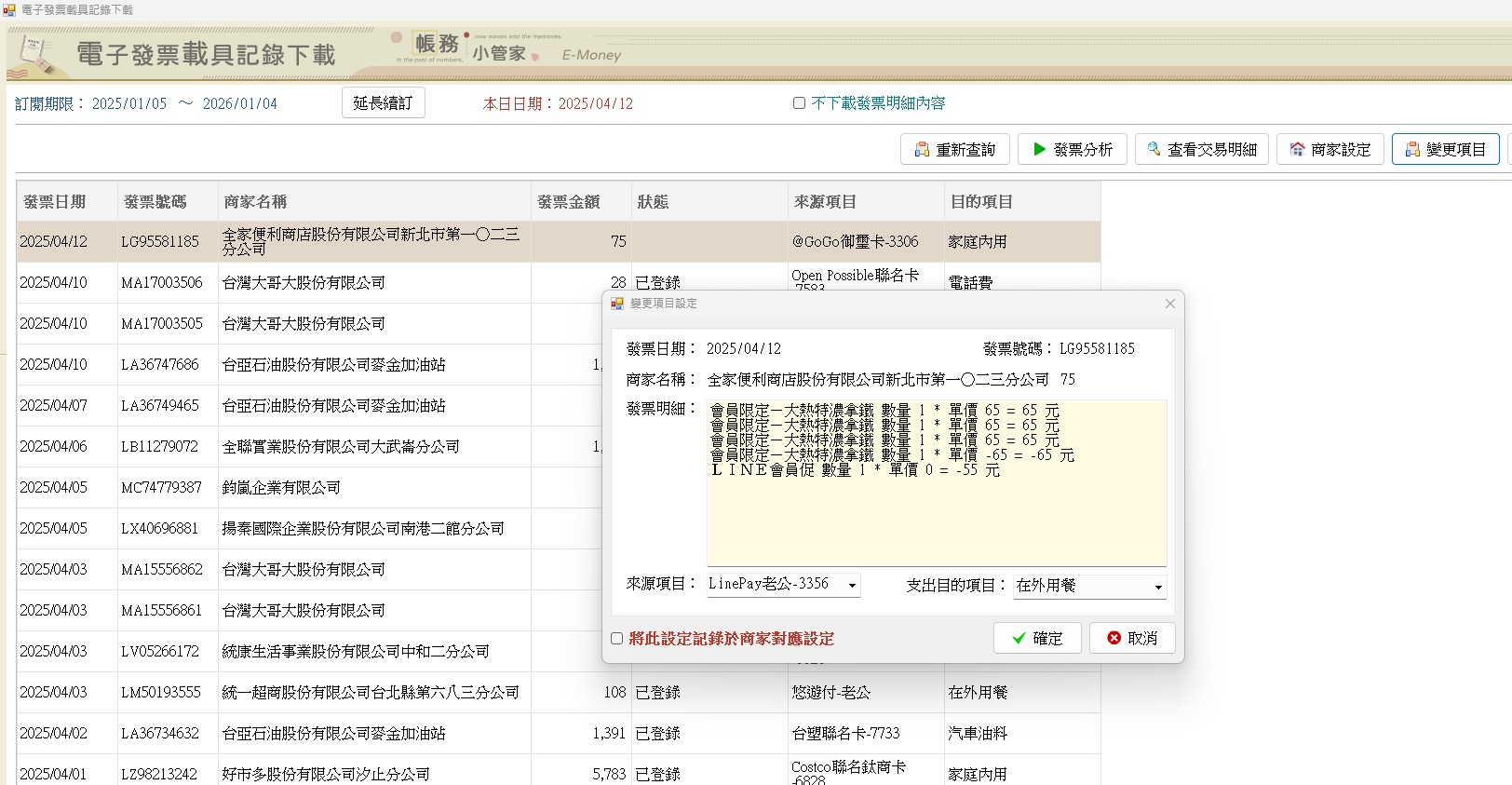Click the red cancel icon on 取消

point(1114,638)
